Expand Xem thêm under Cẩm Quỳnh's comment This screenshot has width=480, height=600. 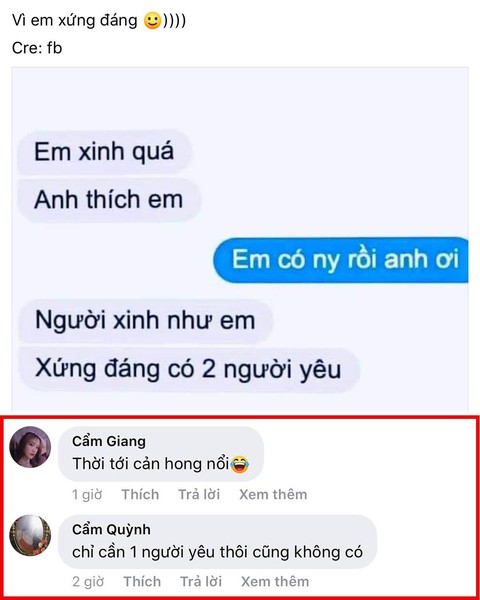point(275,582)
